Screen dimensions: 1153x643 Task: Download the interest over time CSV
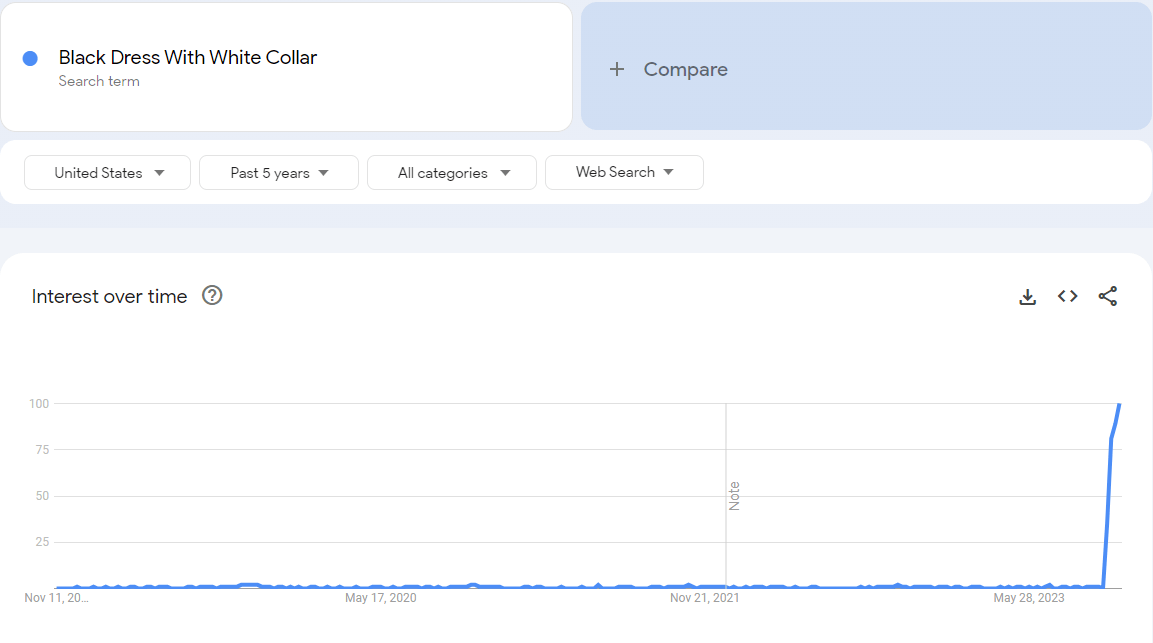(x=1027, y=297)
